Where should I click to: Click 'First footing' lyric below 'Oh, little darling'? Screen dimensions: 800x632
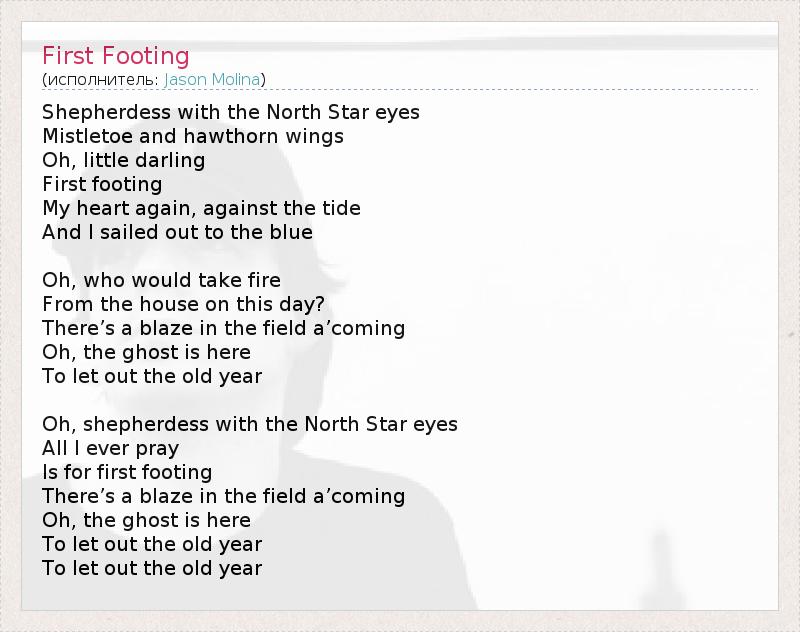[102, 184]
